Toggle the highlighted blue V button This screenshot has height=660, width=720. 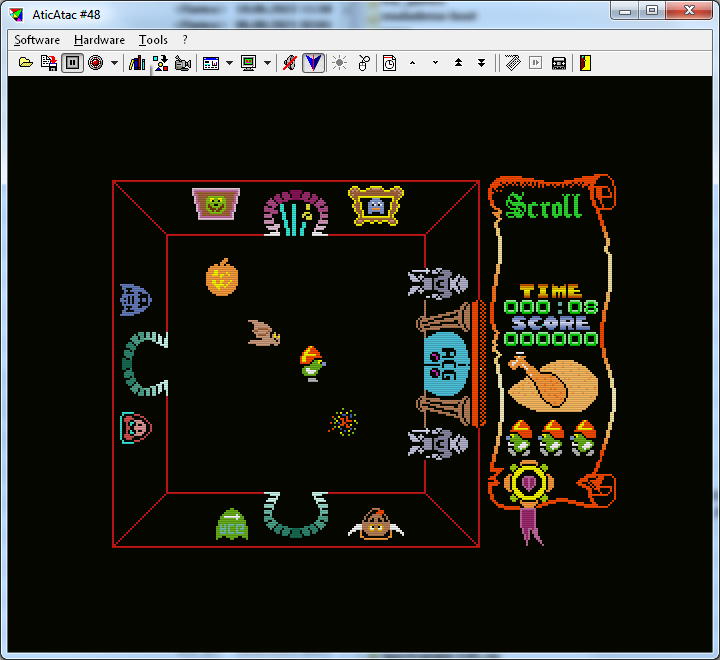click(x=314, y=63)
